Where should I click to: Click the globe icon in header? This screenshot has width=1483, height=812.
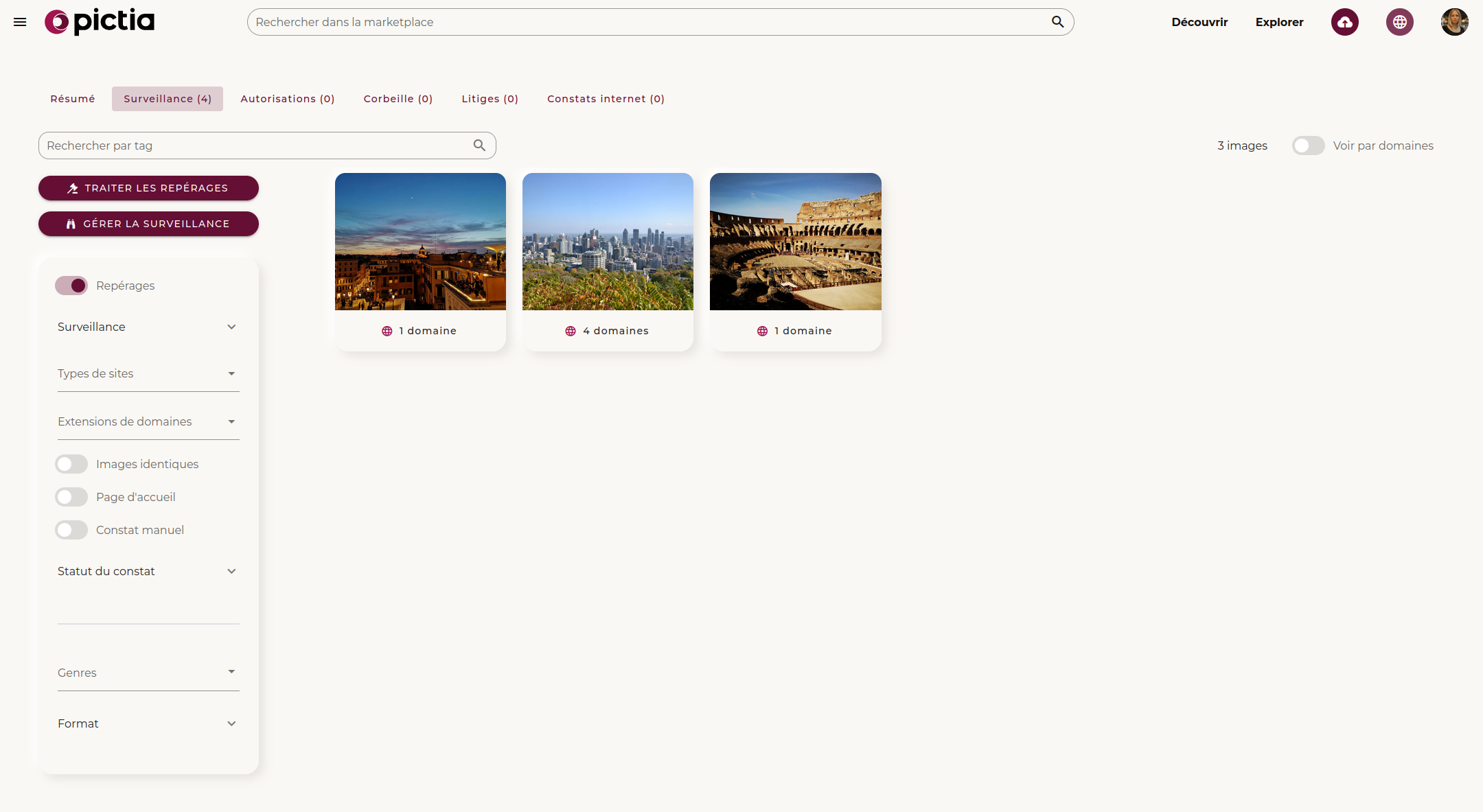(1399, 22)
